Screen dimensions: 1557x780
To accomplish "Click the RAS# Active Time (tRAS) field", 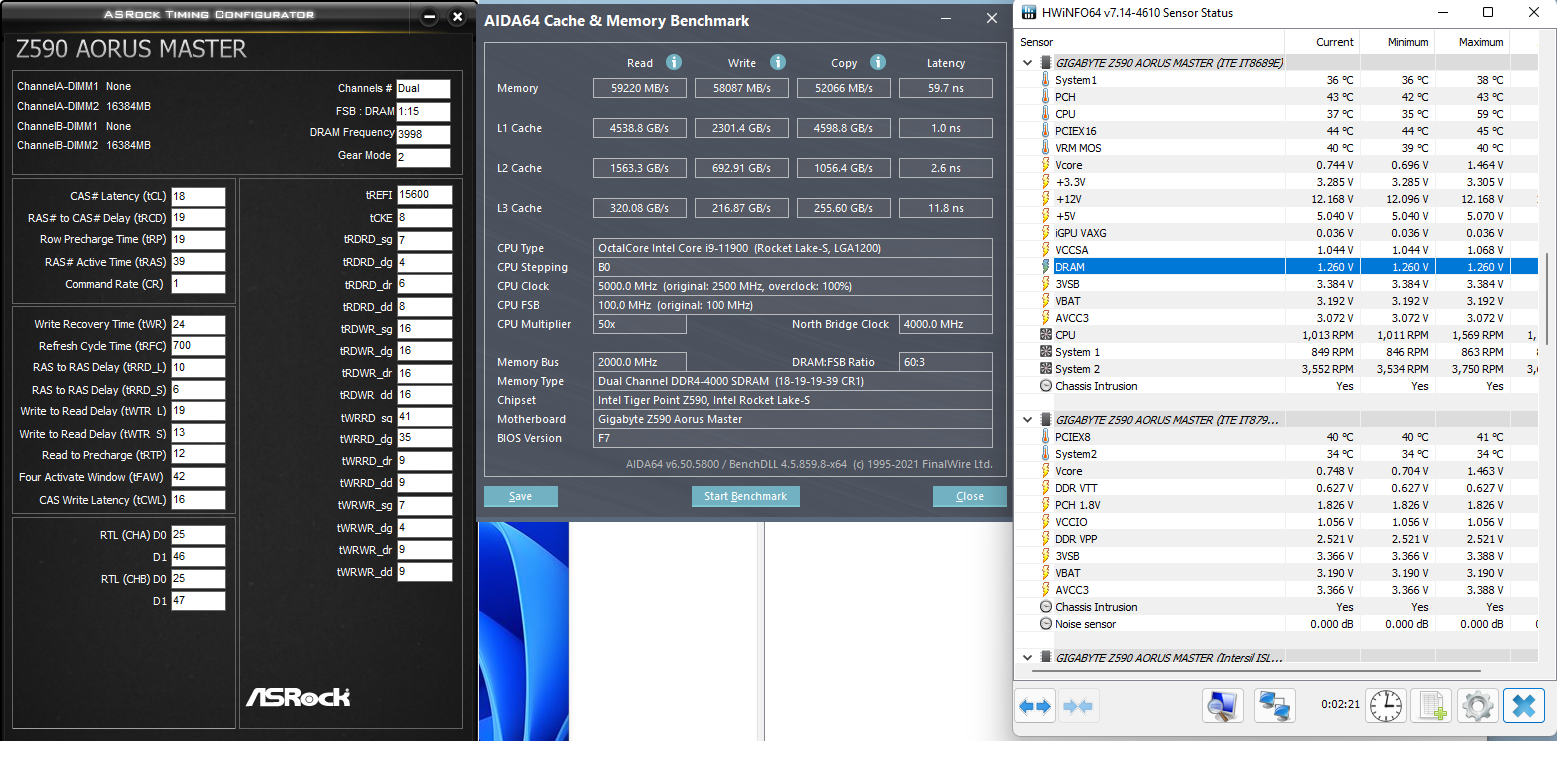I will pos(198,262).
